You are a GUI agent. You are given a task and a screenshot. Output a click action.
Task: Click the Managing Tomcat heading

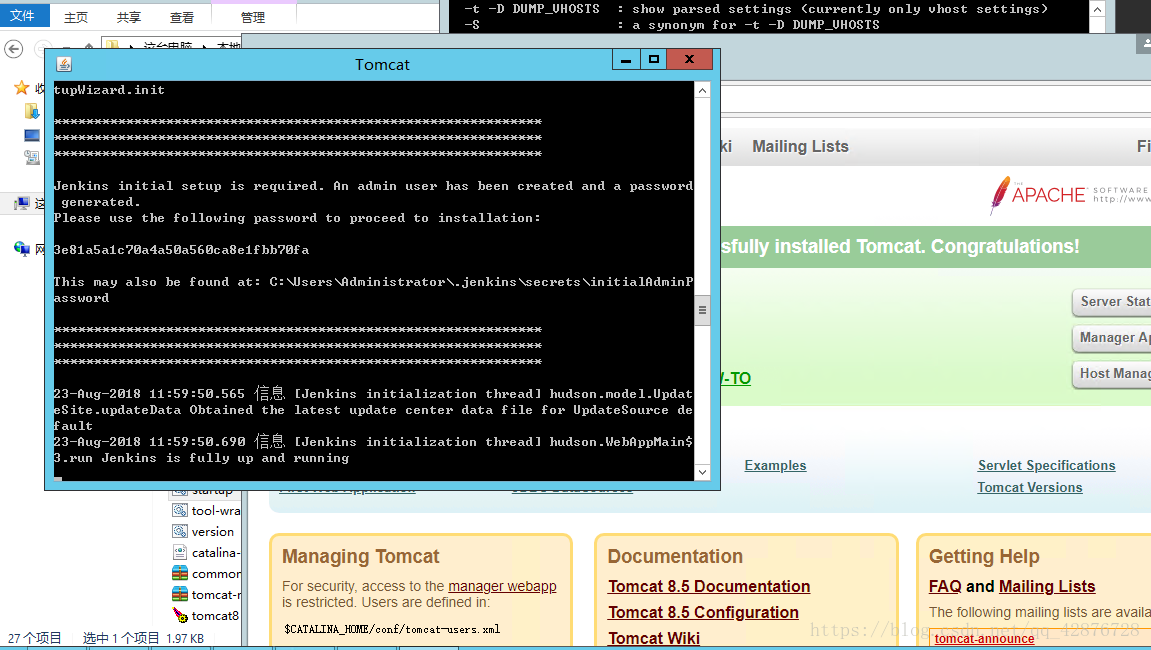tap(360, 556)
